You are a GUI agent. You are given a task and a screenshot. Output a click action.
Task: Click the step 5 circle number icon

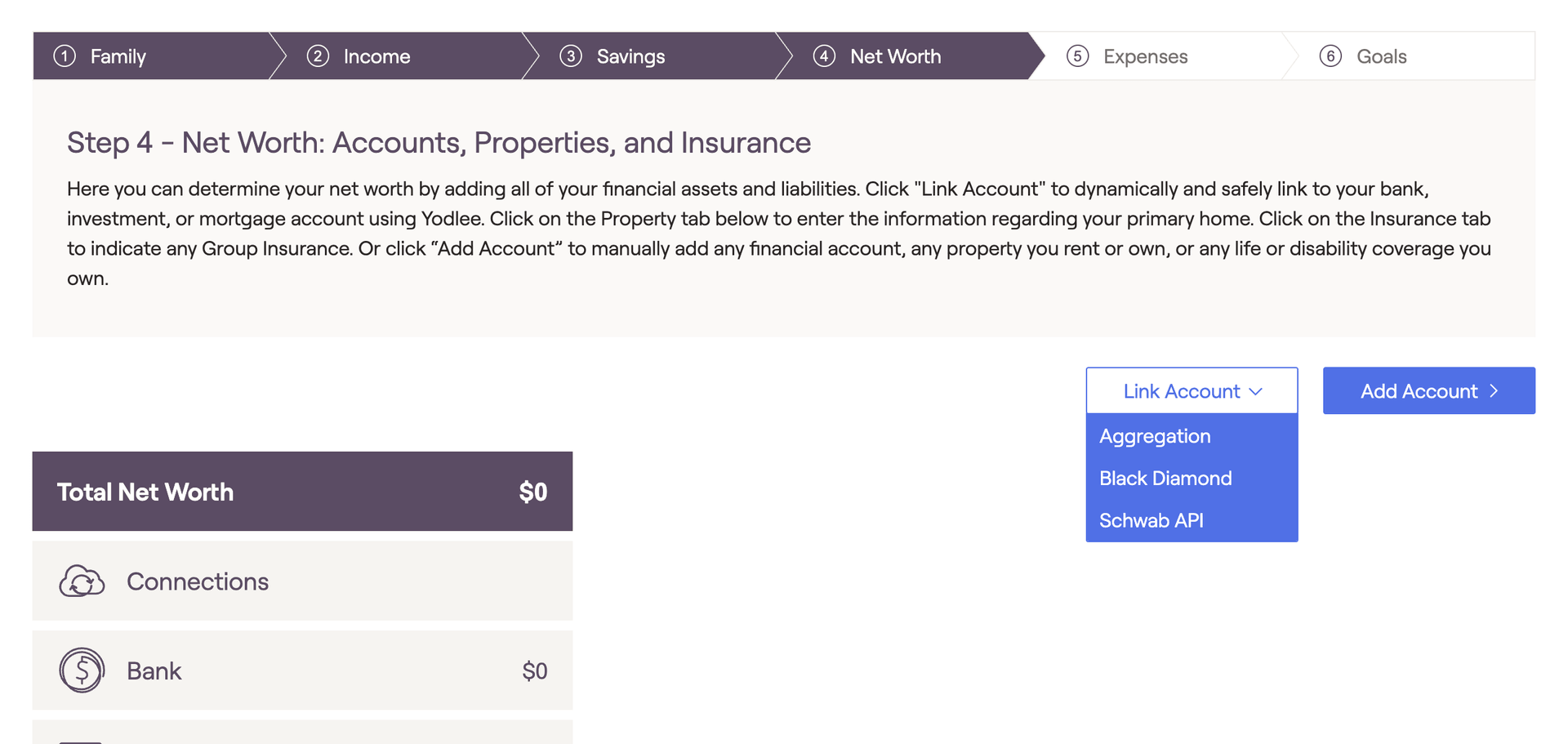(1077, 56)
